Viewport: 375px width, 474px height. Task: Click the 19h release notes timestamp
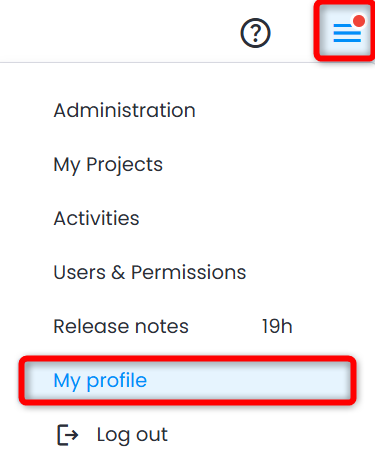click(277, 326)
